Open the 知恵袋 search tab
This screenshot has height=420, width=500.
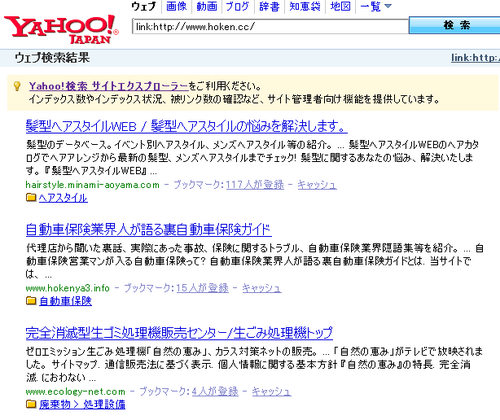(305, 7)
